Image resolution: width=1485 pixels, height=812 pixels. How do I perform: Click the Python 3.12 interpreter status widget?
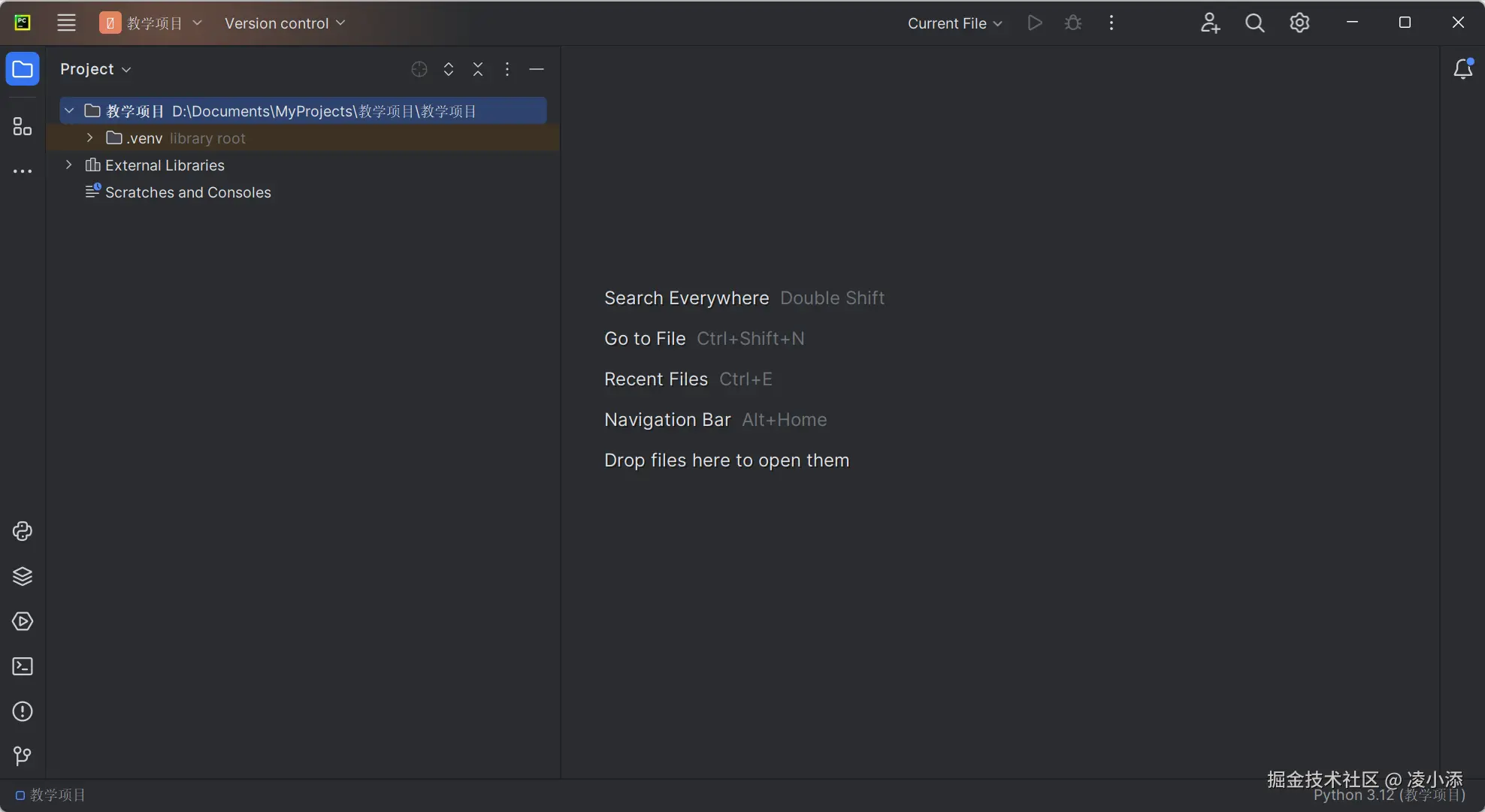[1388, 795]
